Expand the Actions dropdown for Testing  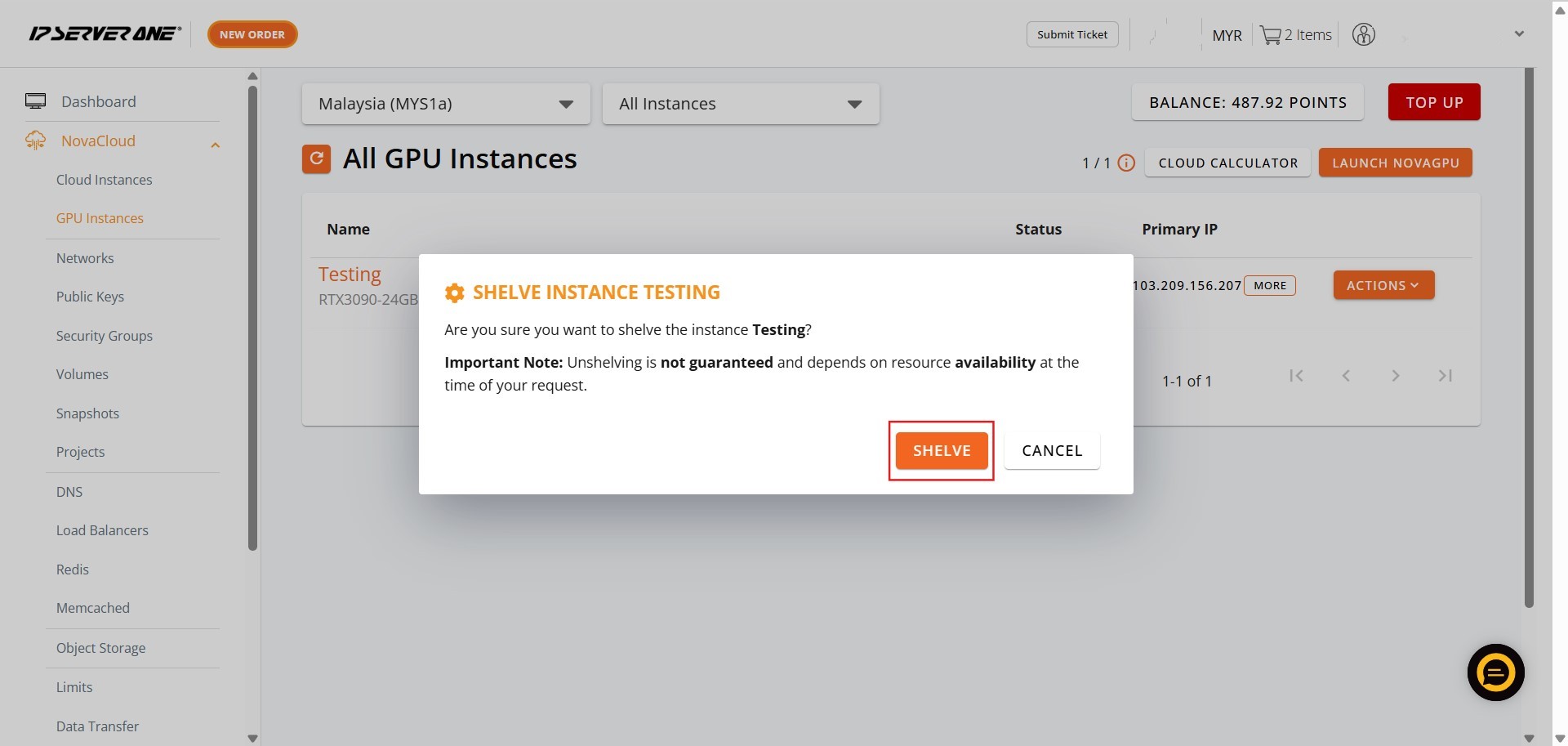1383,285
